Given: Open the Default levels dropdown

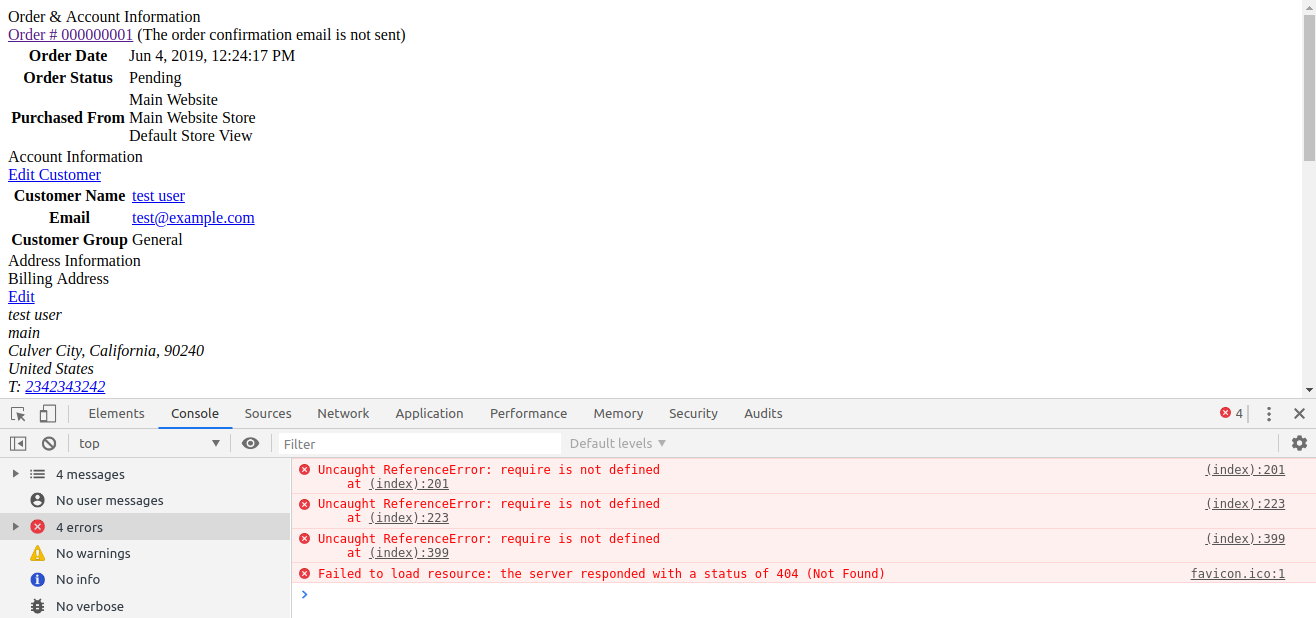Looking at the screenshot, I should point(617,444).
